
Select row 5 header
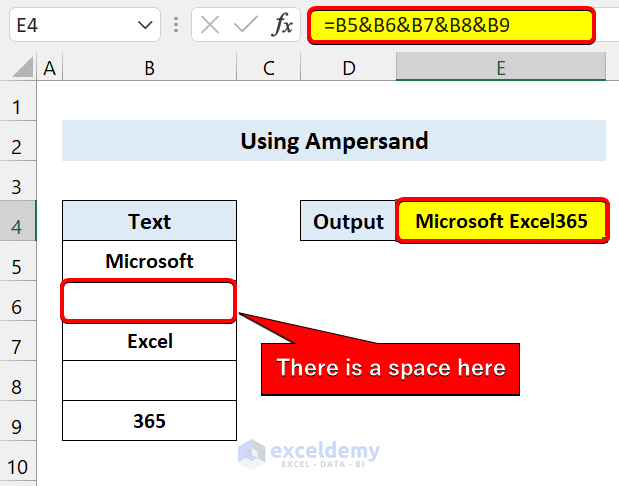click(x=18, y=261)
